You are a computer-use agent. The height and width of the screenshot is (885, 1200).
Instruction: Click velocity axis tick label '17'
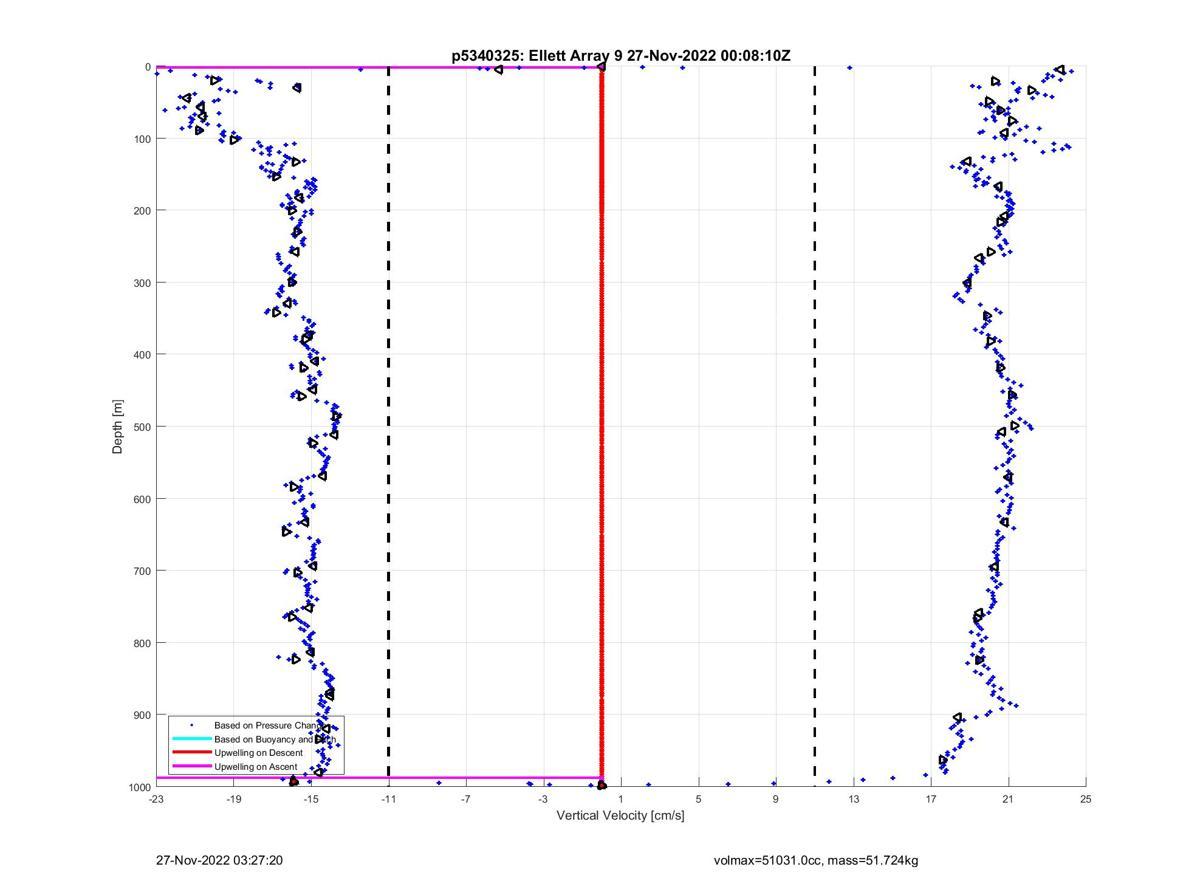coord(931,799)
